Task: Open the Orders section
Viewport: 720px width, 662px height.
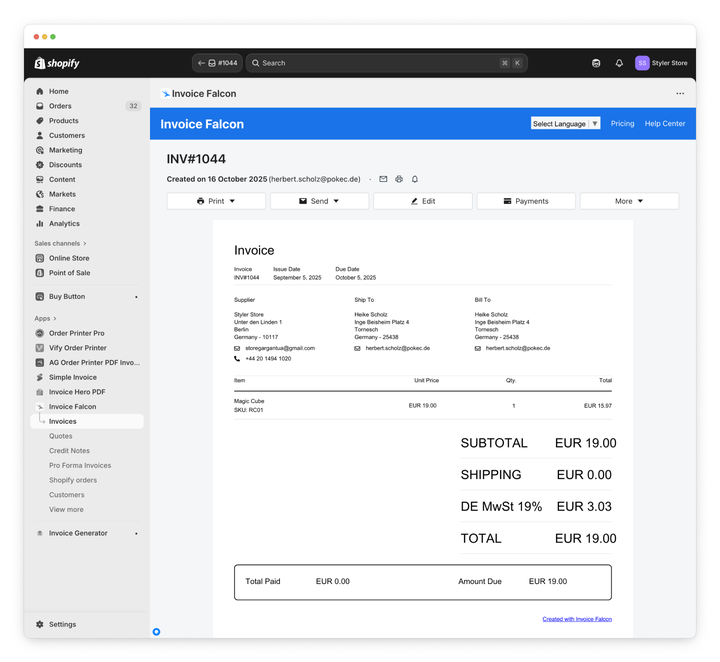Action: click(x=60, y=106)
